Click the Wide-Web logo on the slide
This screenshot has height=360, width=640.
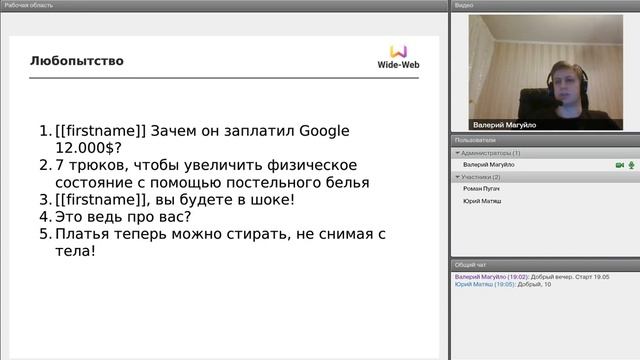pyautogui.click(x=398, y=57)
